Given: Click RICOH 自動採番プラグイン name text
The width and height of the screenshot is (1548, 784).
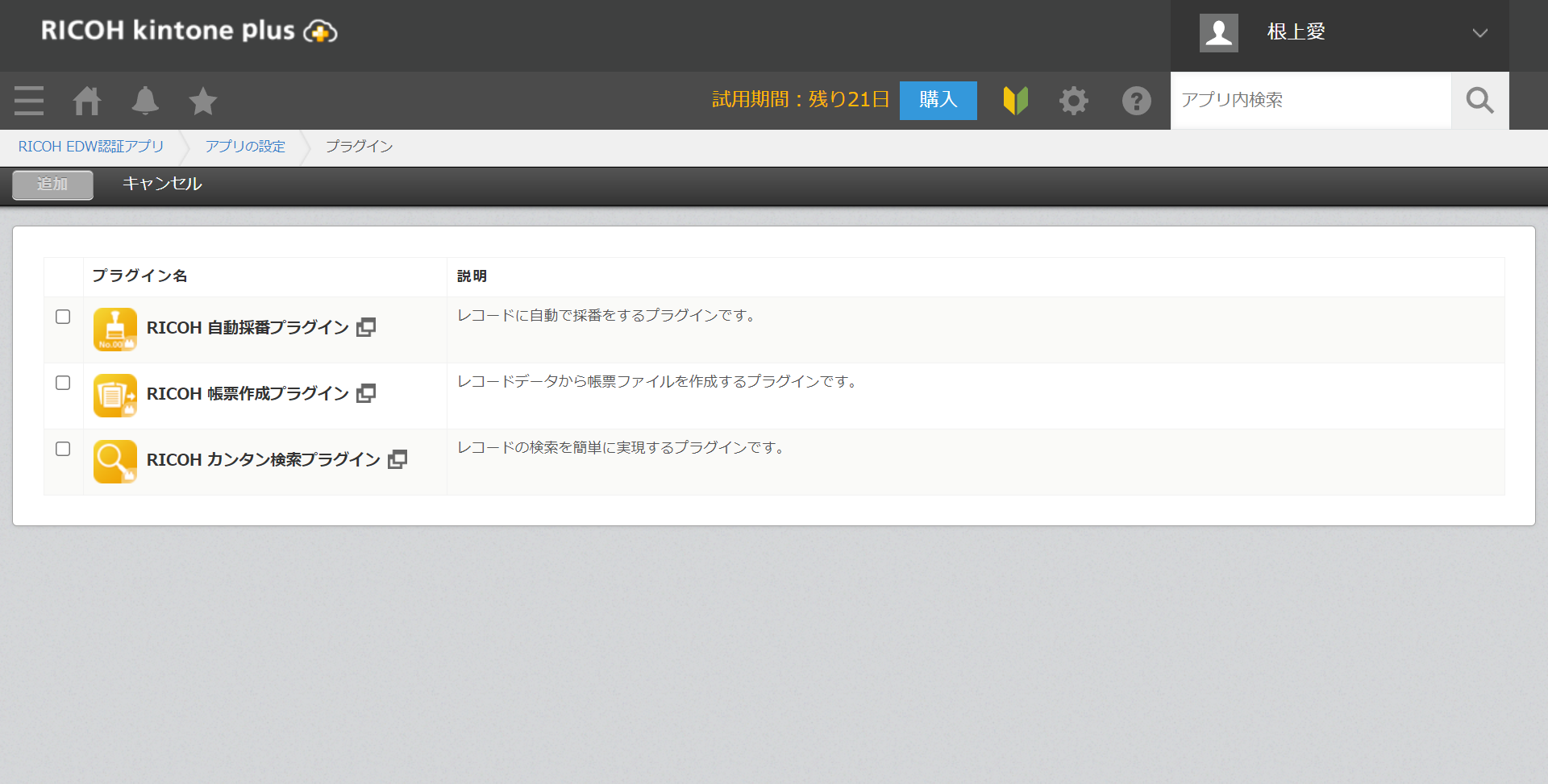Looking at the screenshot, I should pyautogui.click(x=248, y=328).
